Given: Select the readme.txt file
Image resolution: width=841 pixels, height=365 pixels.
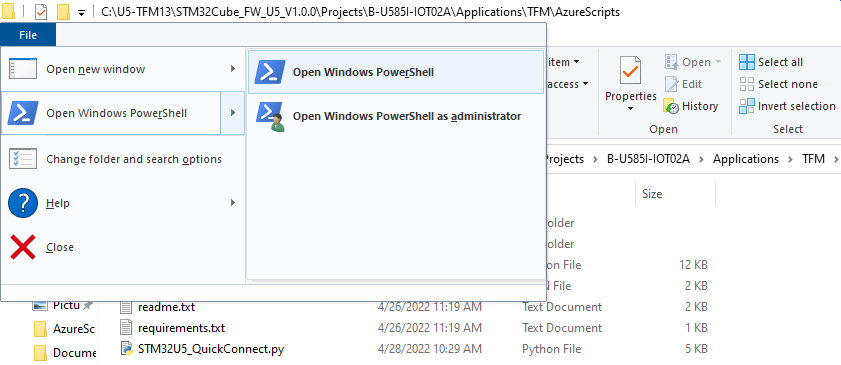Looking at the screenshot, I should [x=166, y=307].
